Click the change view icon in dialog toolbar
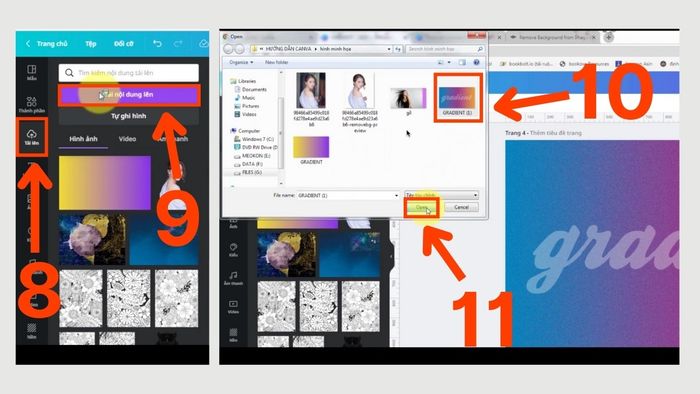The height and width of the screenshot is (394, 700). click(x=441, y=62)
